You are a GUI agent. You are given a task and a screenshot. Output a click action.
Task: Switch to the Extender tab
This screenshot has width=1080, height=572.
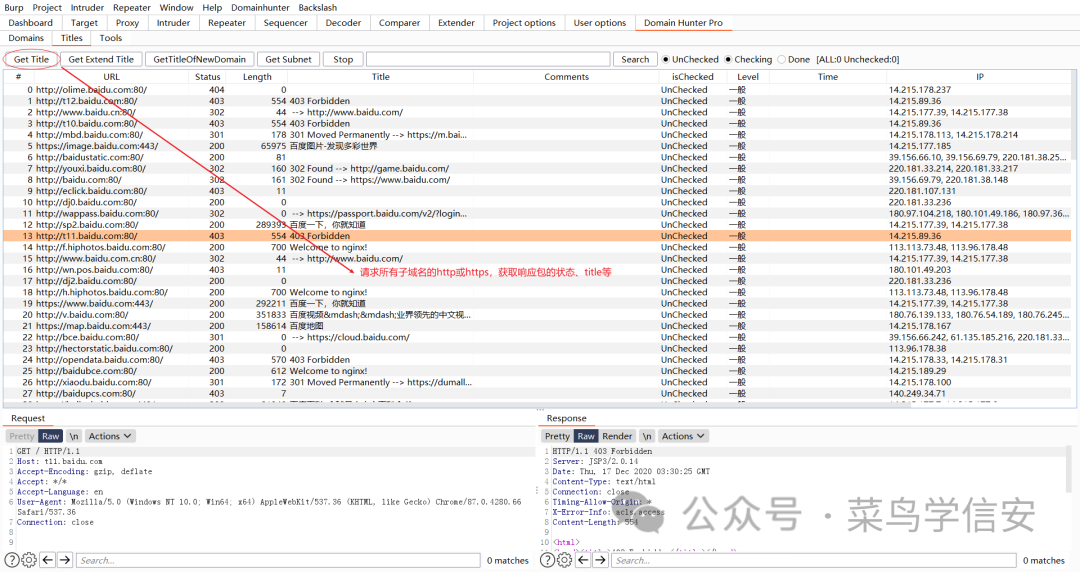457,23
